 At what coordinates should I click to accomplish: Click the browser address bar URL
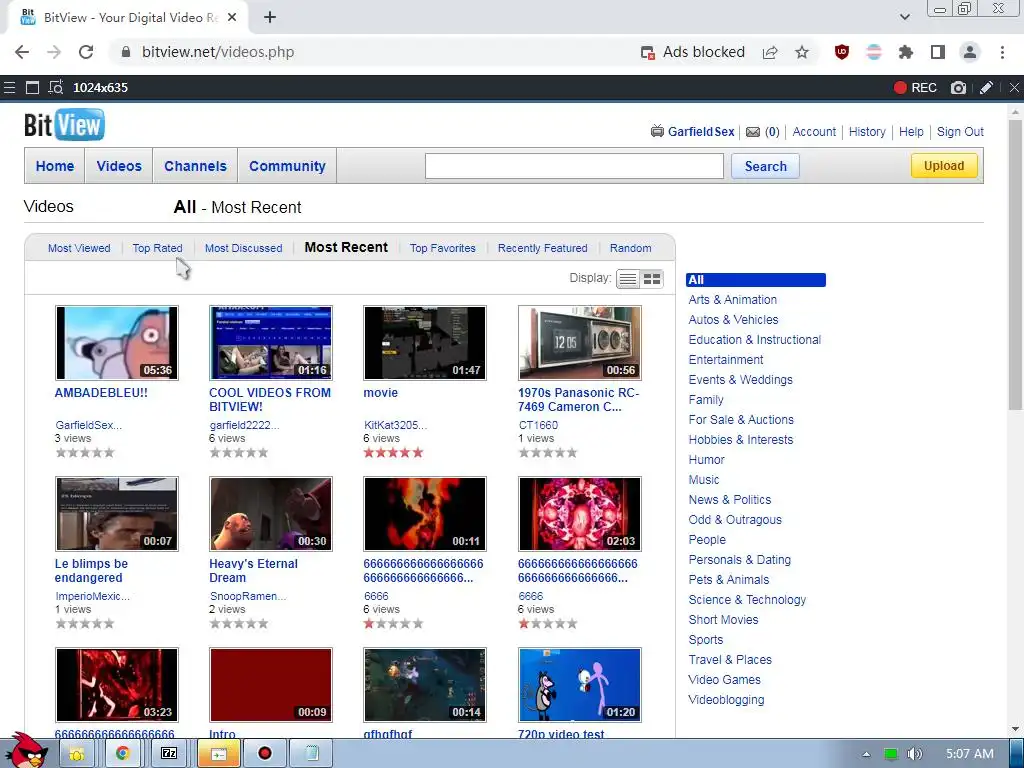(218, 52)
